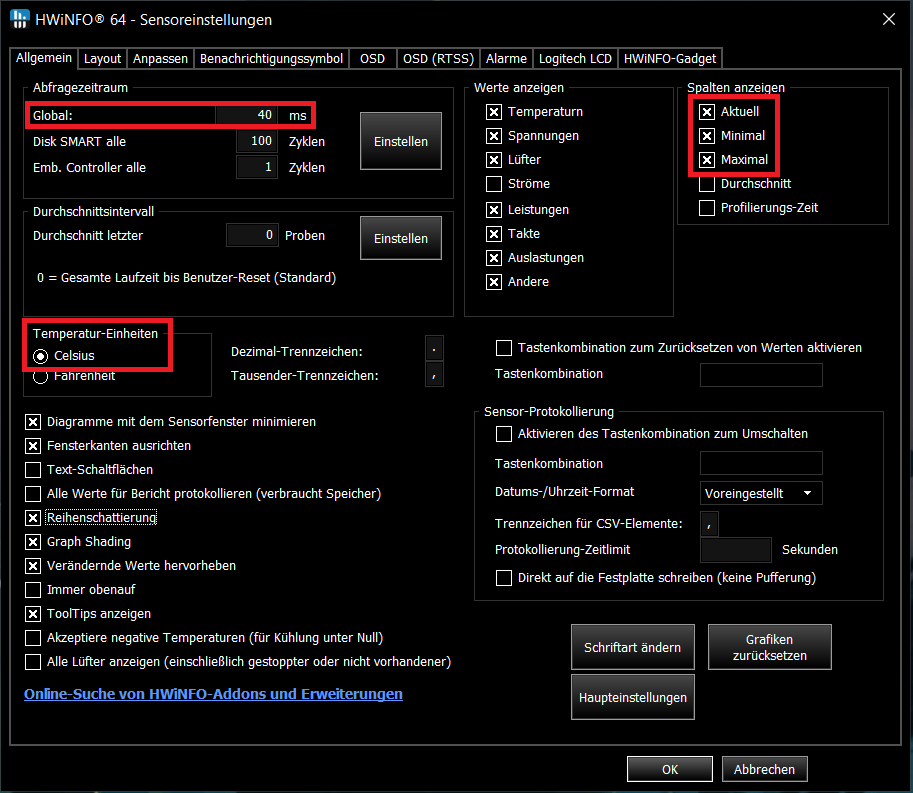
Task: Open the Anpassen tab
Action: [x=160, y=59]
